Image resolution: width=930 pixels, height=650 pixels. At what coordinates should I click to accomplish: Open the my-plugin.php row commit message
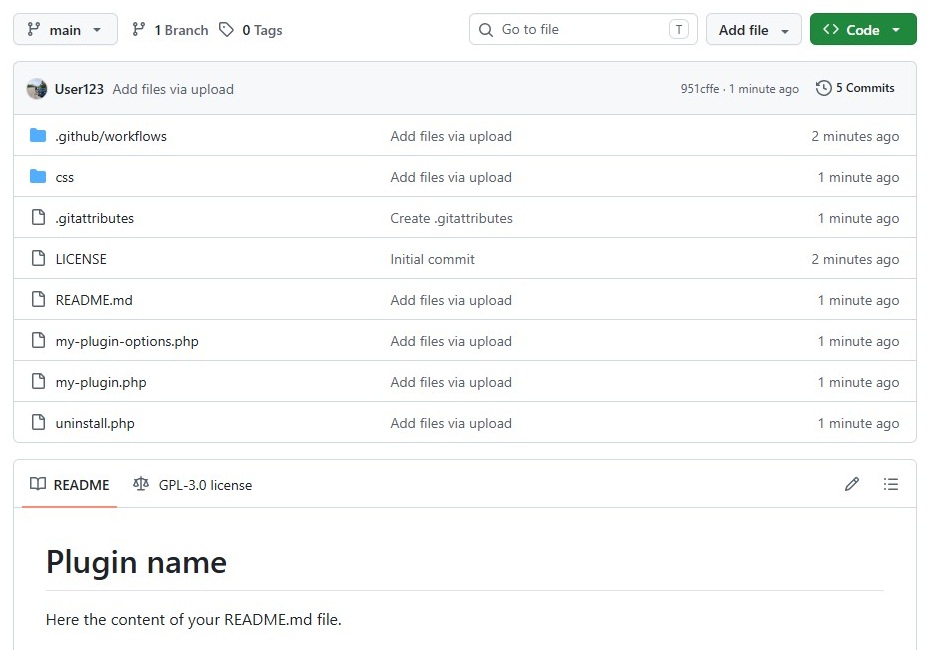451,382
